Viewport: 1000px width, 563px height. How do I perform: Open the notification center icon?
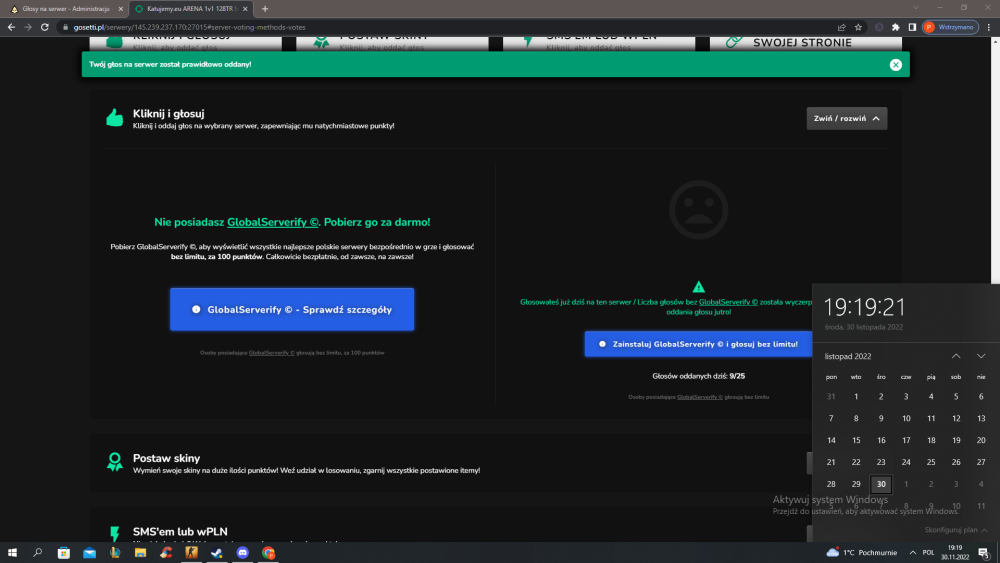point(984,553)
